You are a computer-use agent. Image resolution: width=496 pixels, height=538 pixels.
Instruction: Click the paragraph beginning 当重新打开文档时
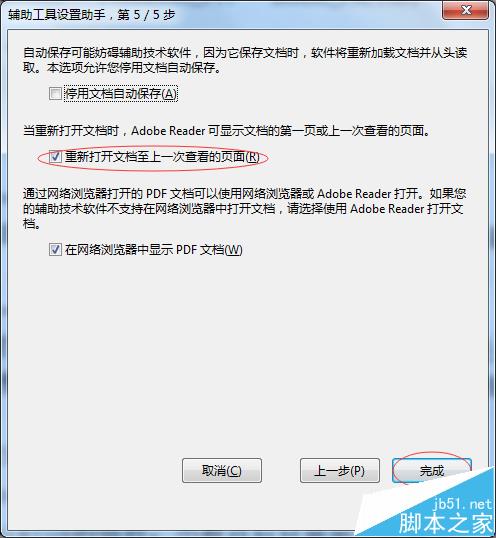pos(226,131)
